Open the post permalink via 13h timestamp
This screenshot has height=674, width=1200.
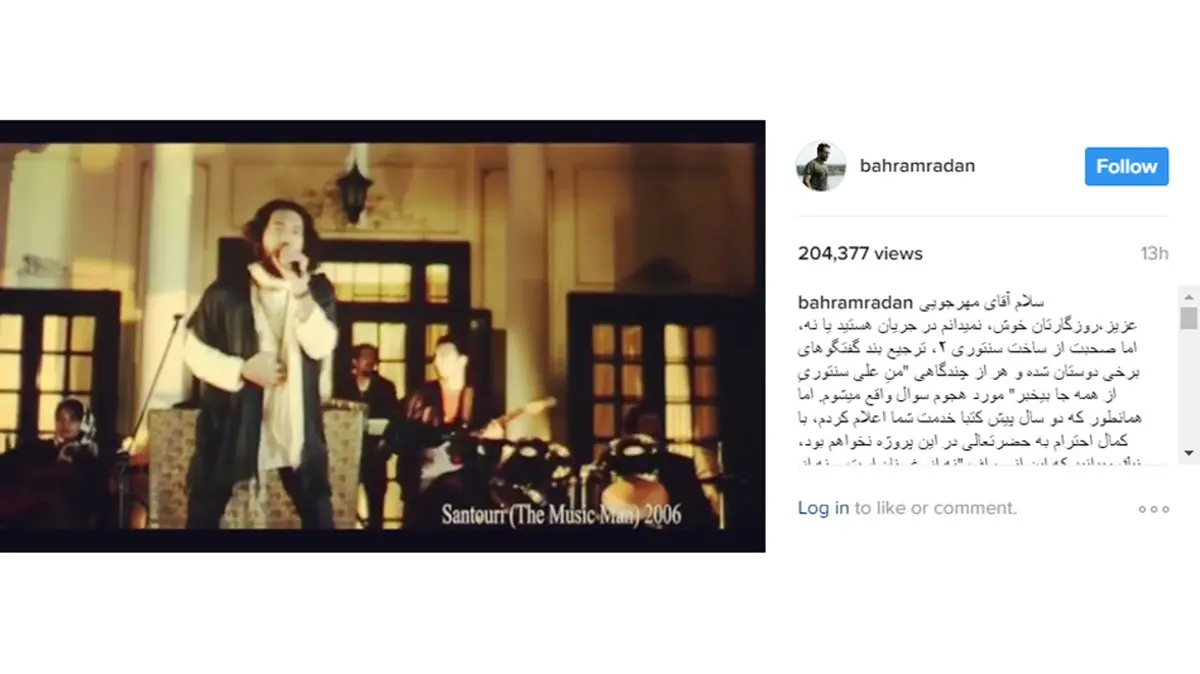(1154, 254)
